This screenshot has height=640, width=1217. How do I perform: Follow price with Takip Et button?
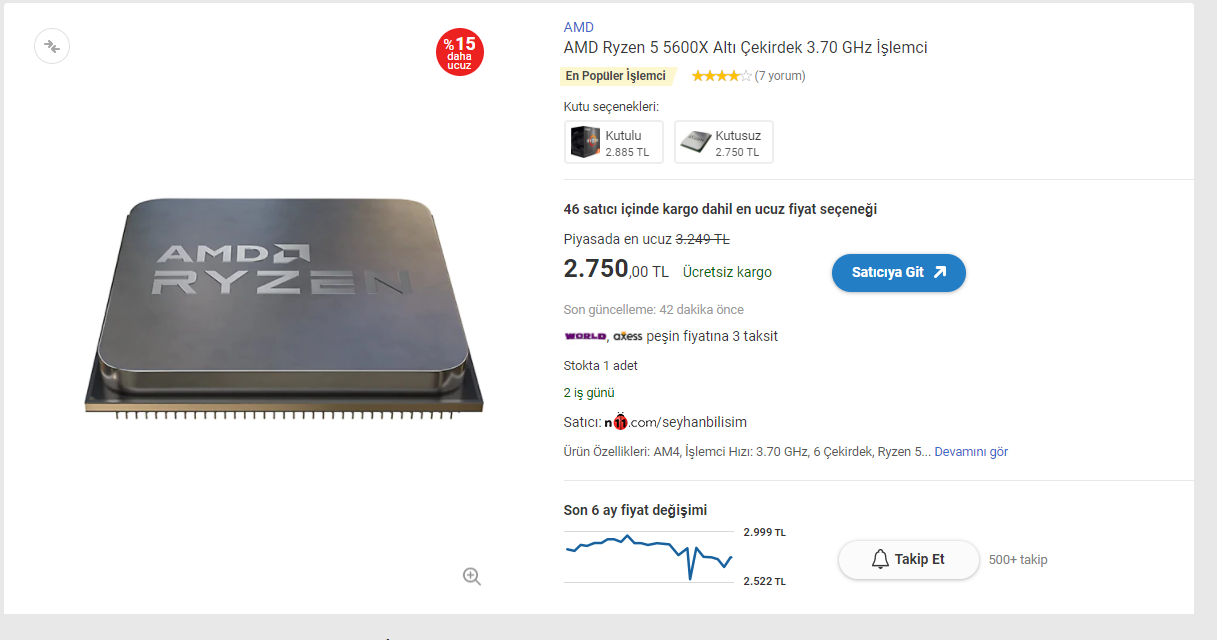pos(908,559)
